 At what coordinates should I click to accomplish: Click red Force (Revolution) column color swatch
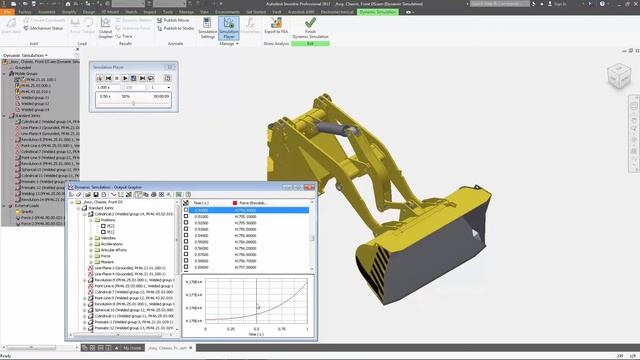click(235, 203)
